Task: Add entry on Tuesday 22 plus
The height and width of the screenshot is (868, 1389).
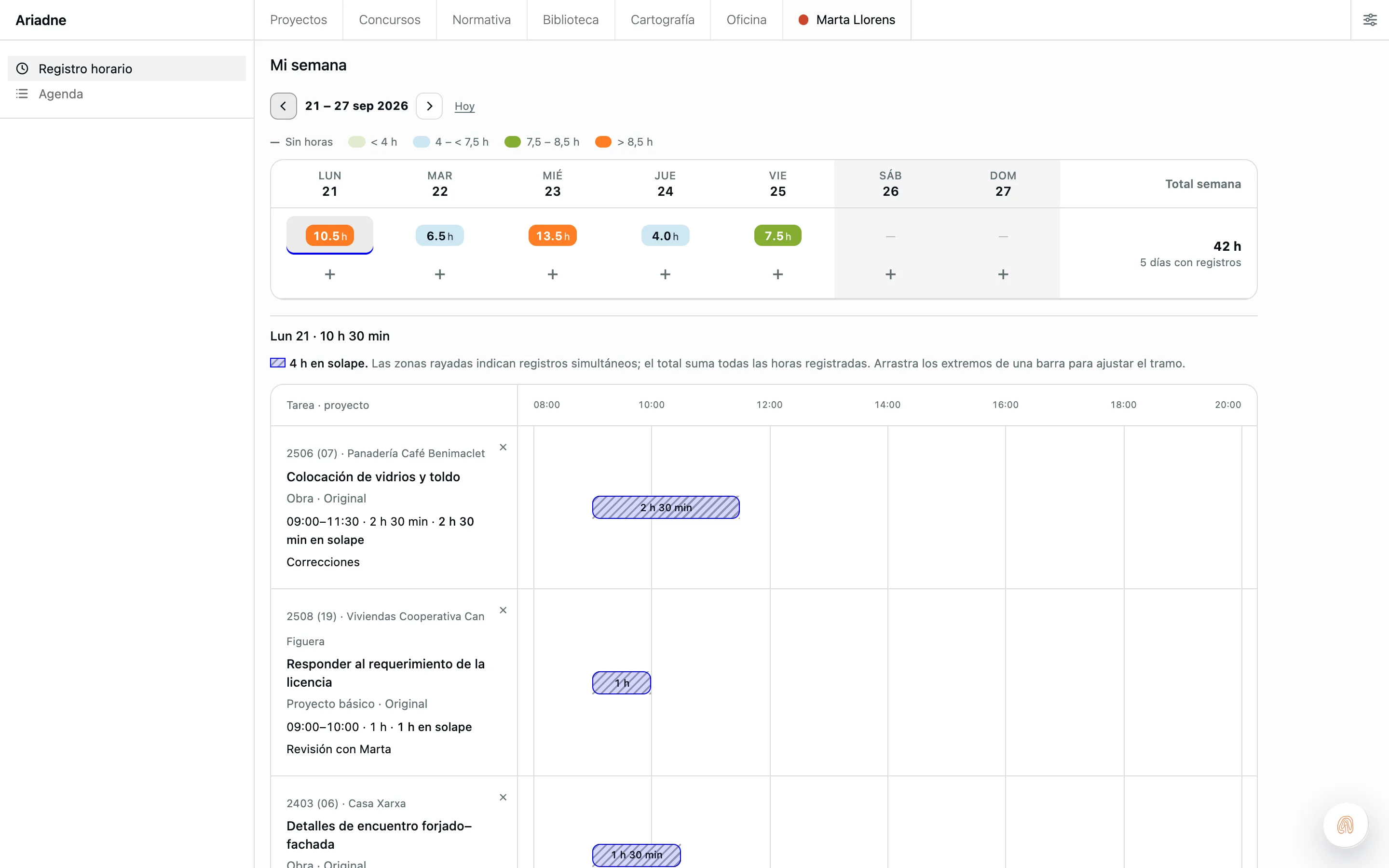Action: coord(440,274)
